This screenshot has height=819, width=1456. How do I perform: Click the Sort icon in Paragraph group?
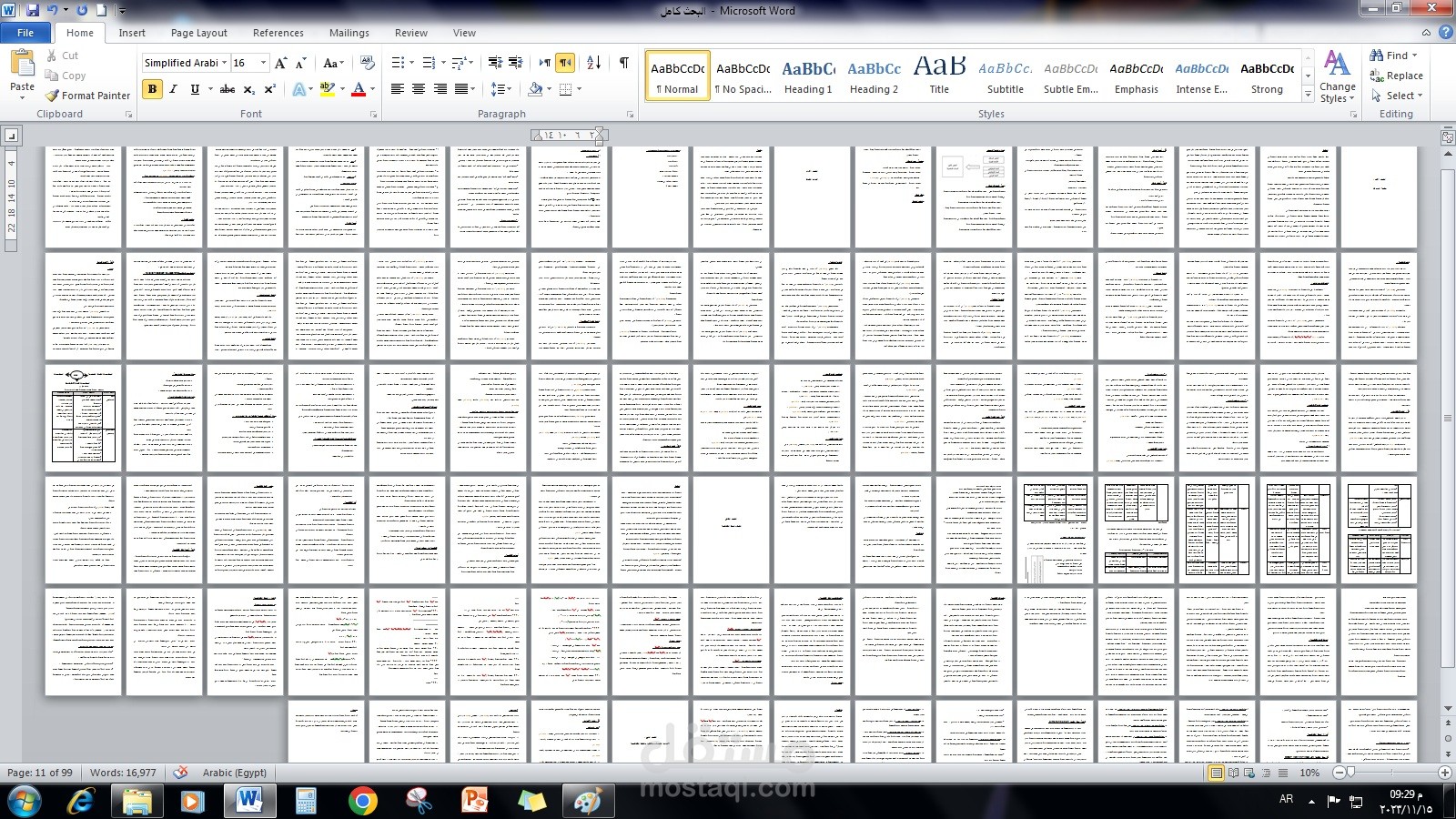pos(593,63)
